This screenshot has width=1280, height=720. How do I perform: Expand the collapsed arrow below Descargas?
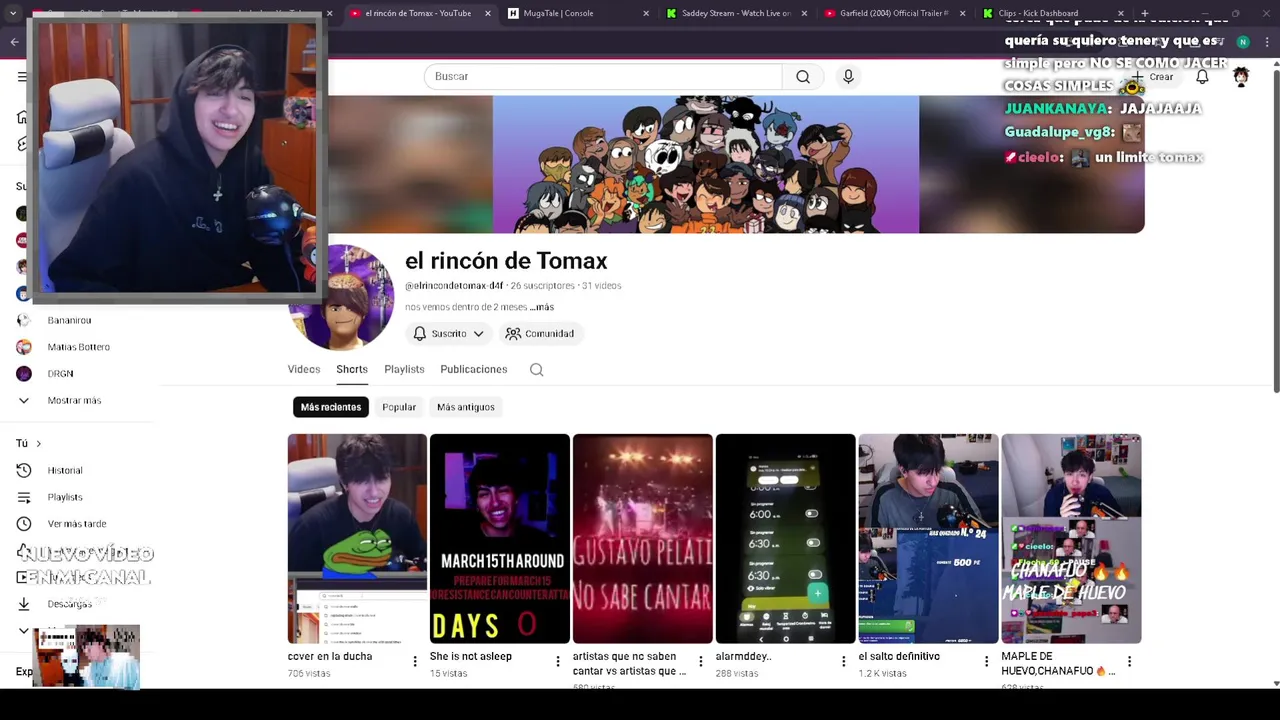24,631
